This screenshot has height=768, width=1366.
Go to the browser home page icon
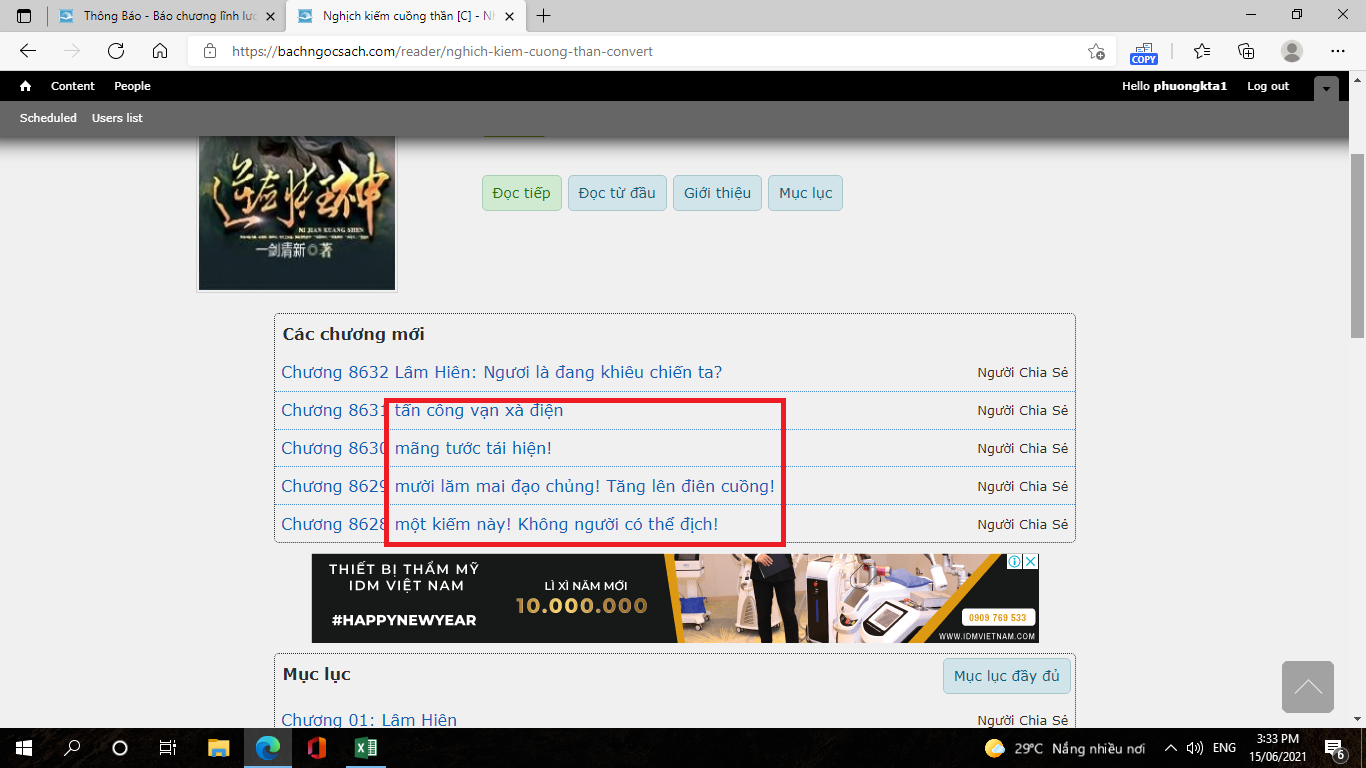pyautogui.click(x=160, y=51)
